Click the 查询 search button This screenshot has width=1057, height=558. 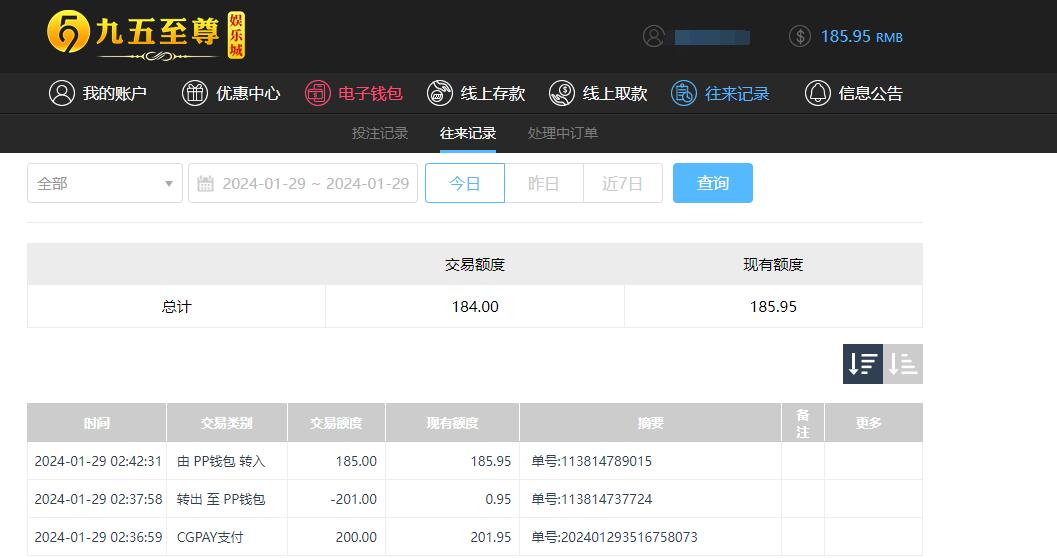(x=713, y=183)
